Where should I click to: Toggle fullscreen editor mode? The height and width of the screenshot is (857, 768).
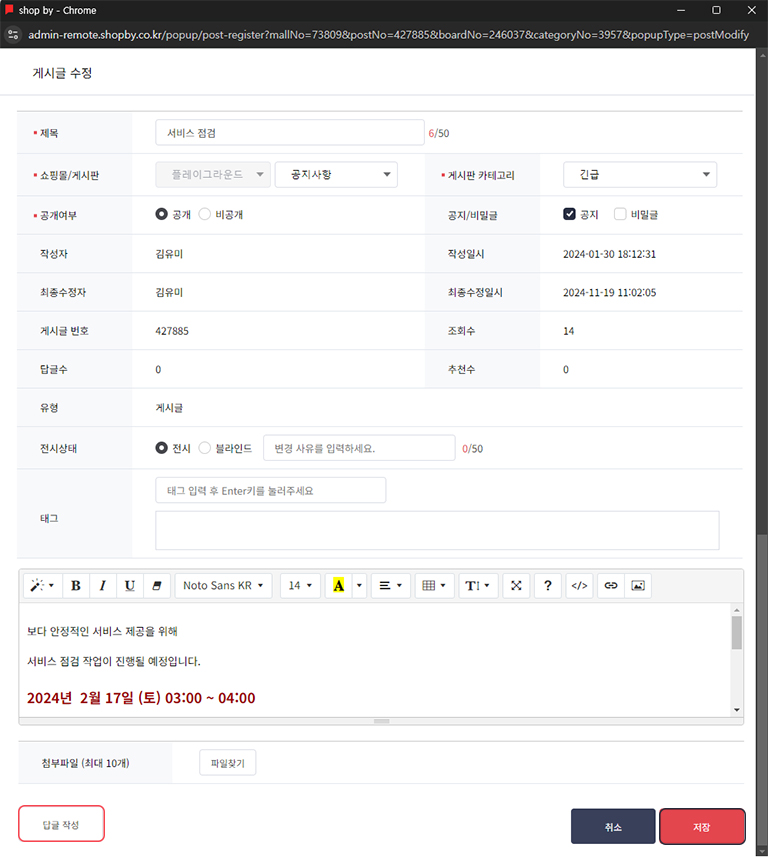(x=516, y=586)
